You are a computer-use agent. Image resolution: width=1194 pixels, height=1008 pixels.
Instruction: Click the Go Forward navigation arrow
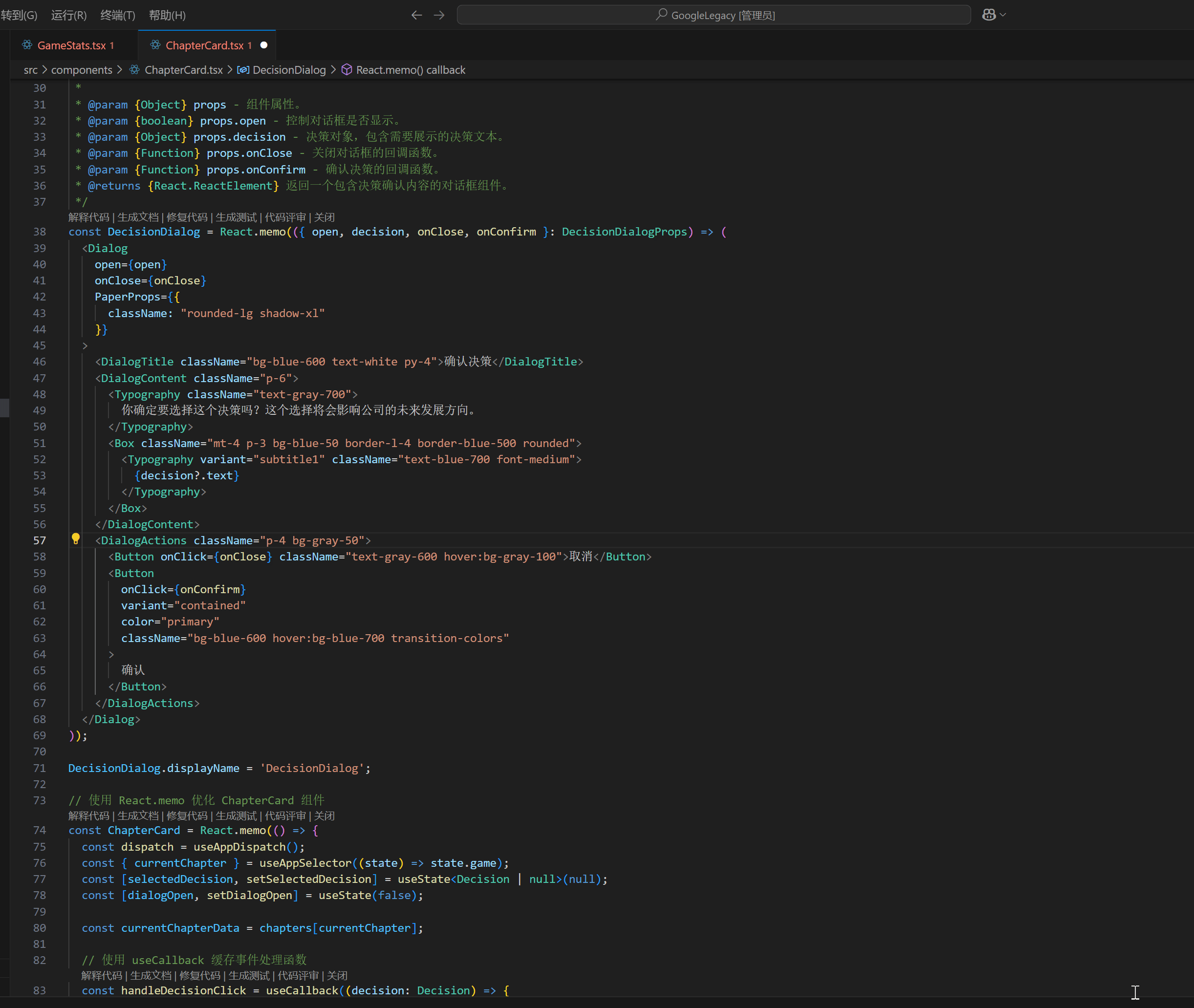[x=439, y=15]
